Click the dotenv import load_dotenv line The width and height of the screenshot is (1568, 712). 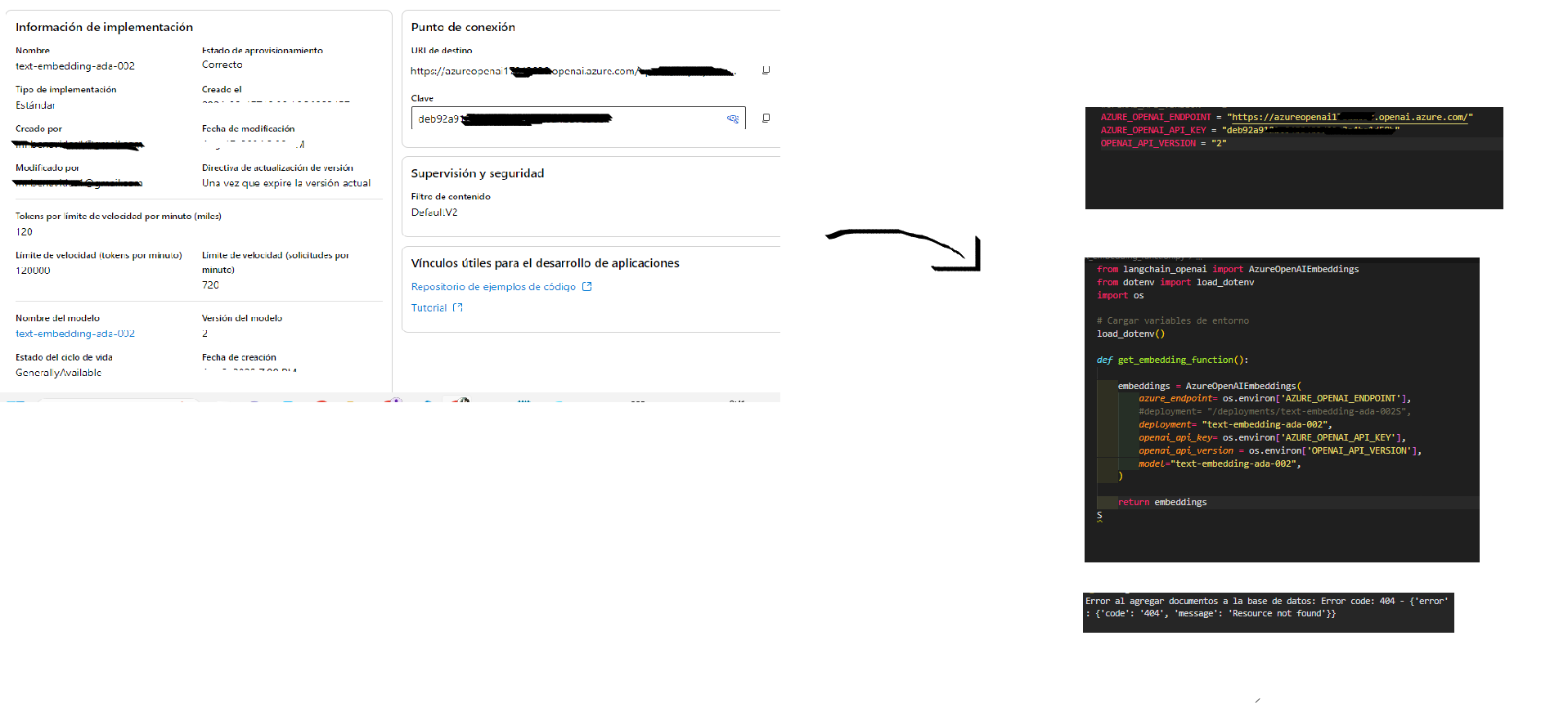pos(1175,282)
